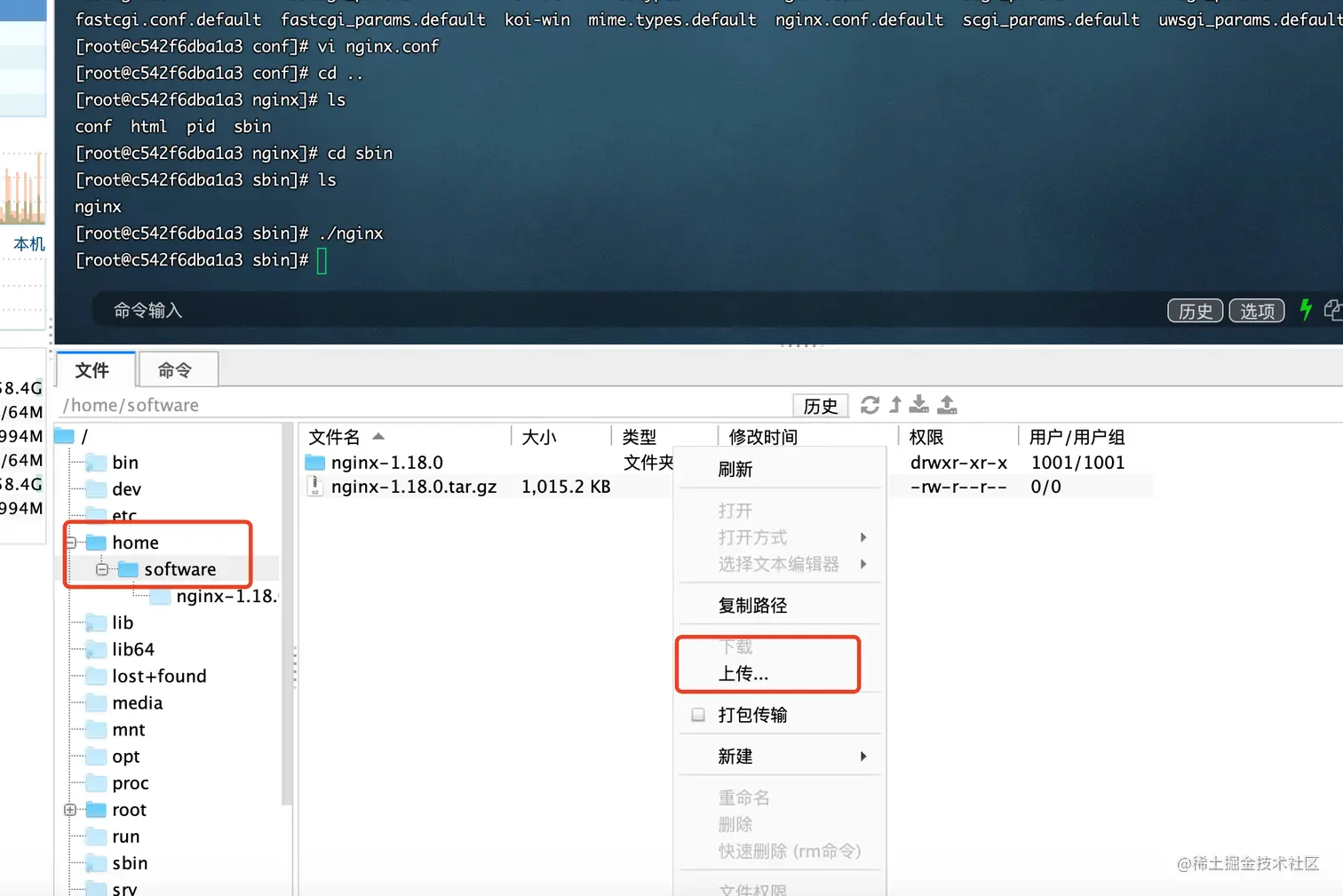Image resolution: width=1343 pixels, height=896 pixels.
Task: Click the -rw-r--r-- permission cell
Action: coord(958,487)
